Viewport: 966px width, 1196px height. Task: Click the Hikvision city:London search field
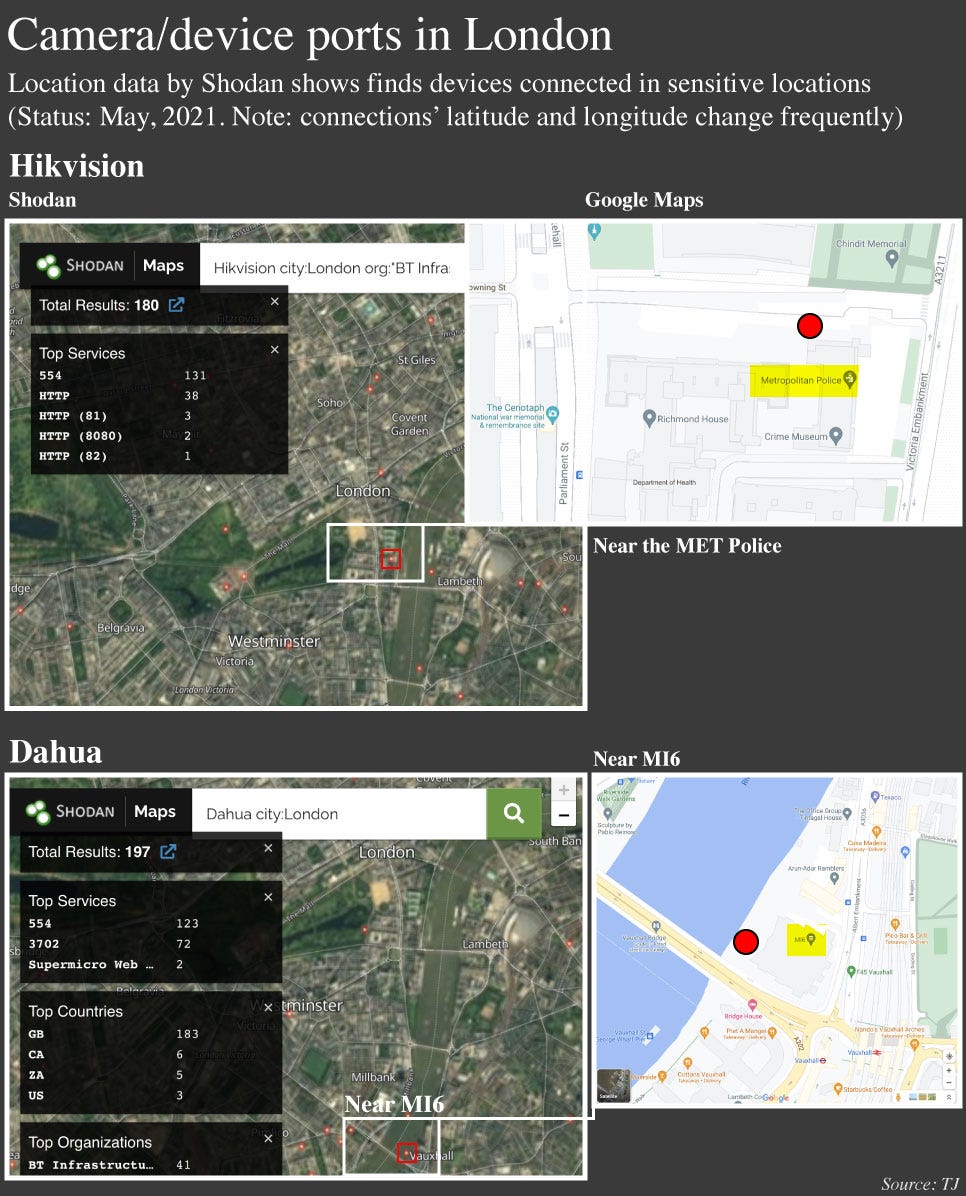(x=333, y=268)
